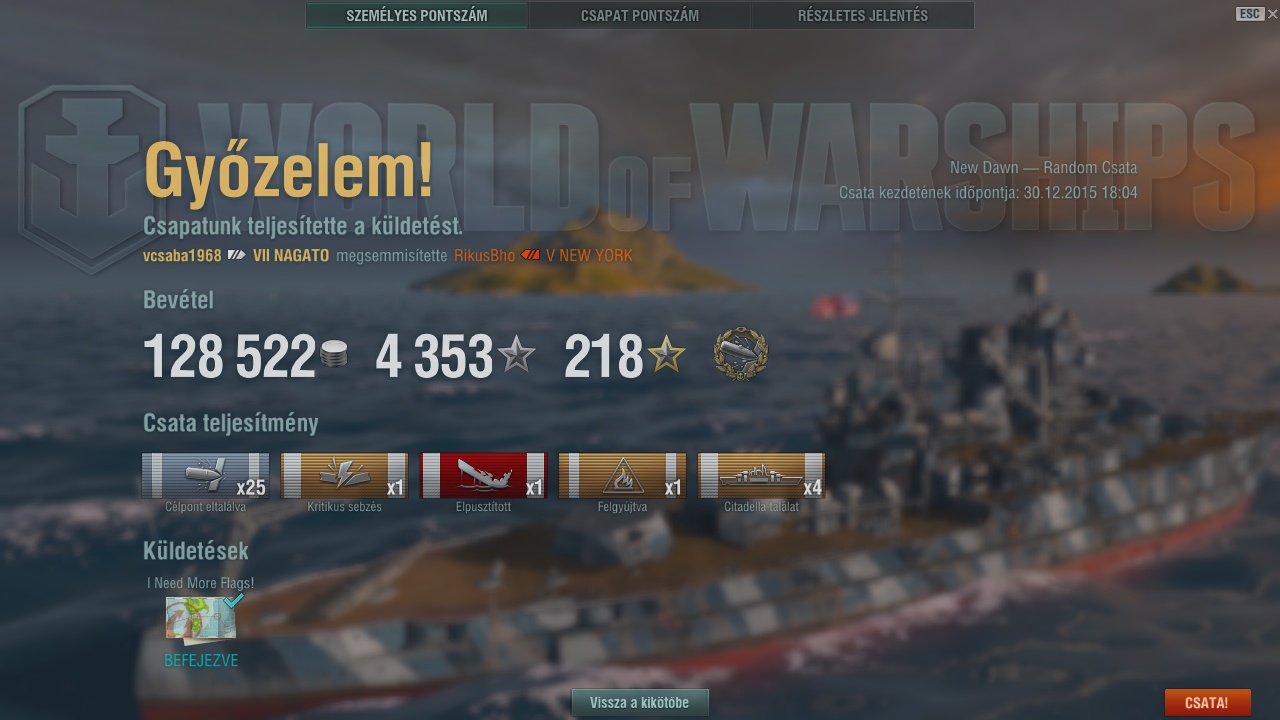The height and width of the screenshot is (720, 1280).
Task: Click the Célpont eltalálva x25 ribbon
Action: click(x=205, y=475)
